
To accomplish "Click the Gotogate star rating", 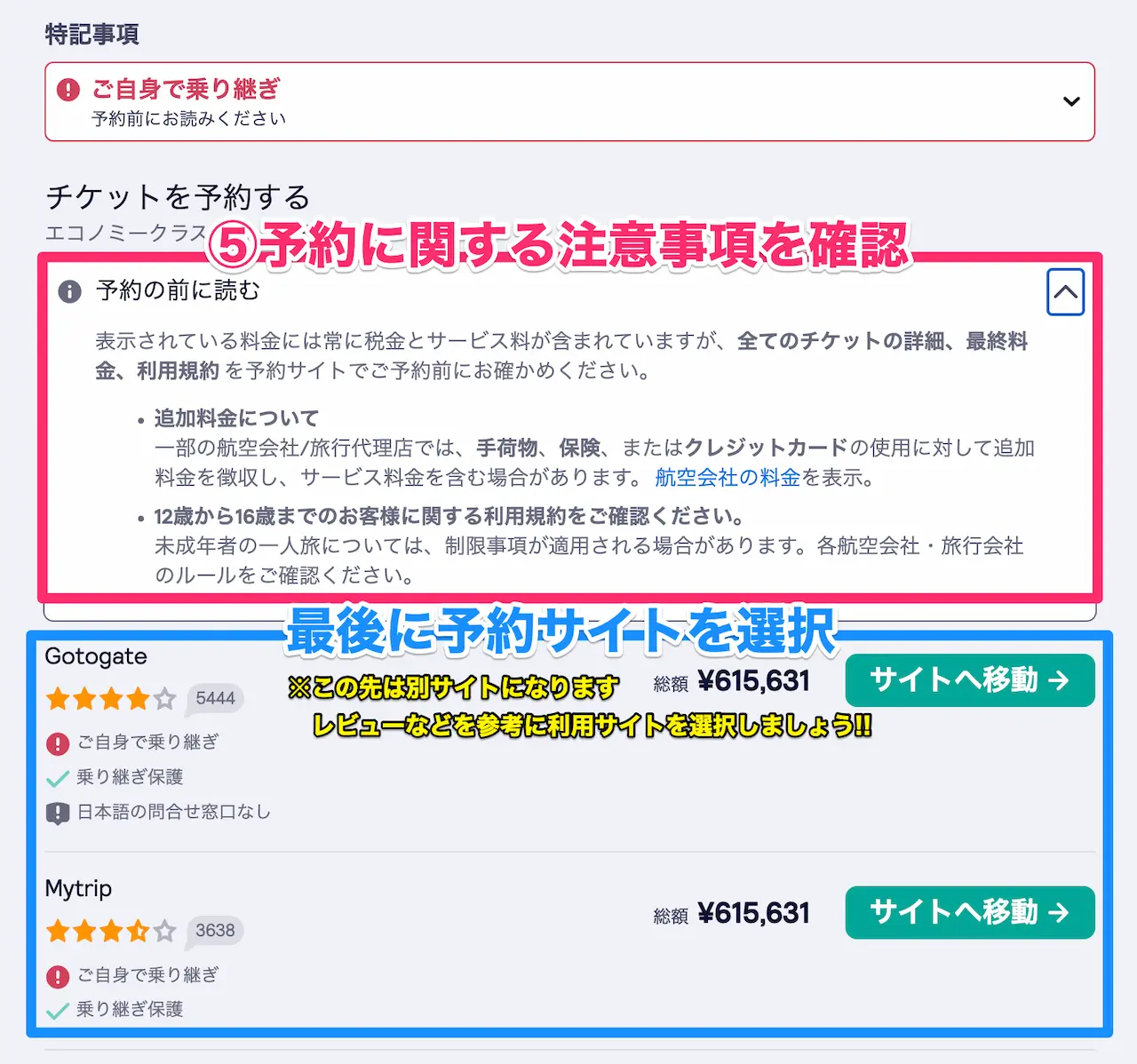I will pos(111,699).
